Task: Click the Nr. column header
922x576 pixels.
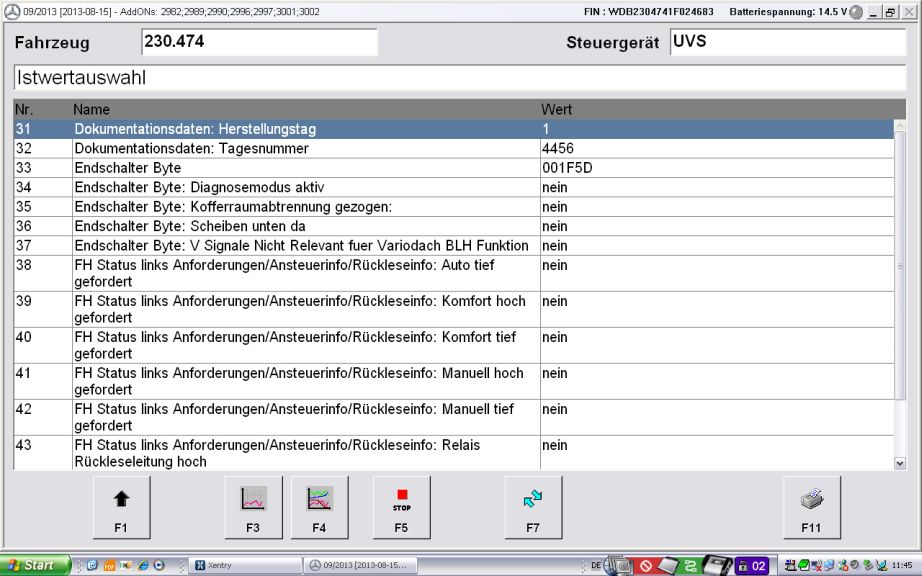Action: pos(24,109)
